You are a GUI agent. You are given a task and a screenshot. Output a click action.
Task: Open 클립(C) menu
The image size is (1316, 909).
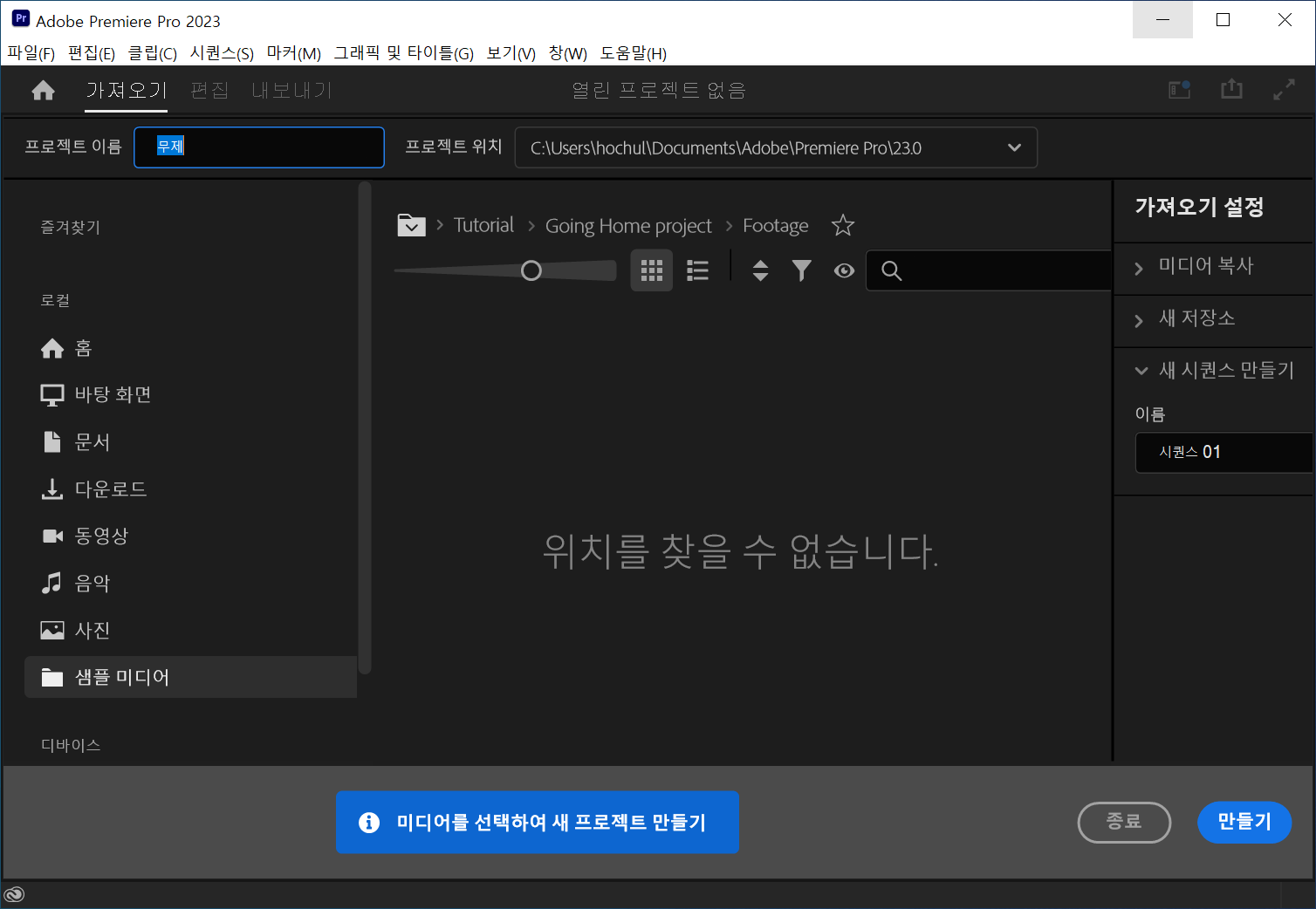pyautogui.click(x=153, y=53)
